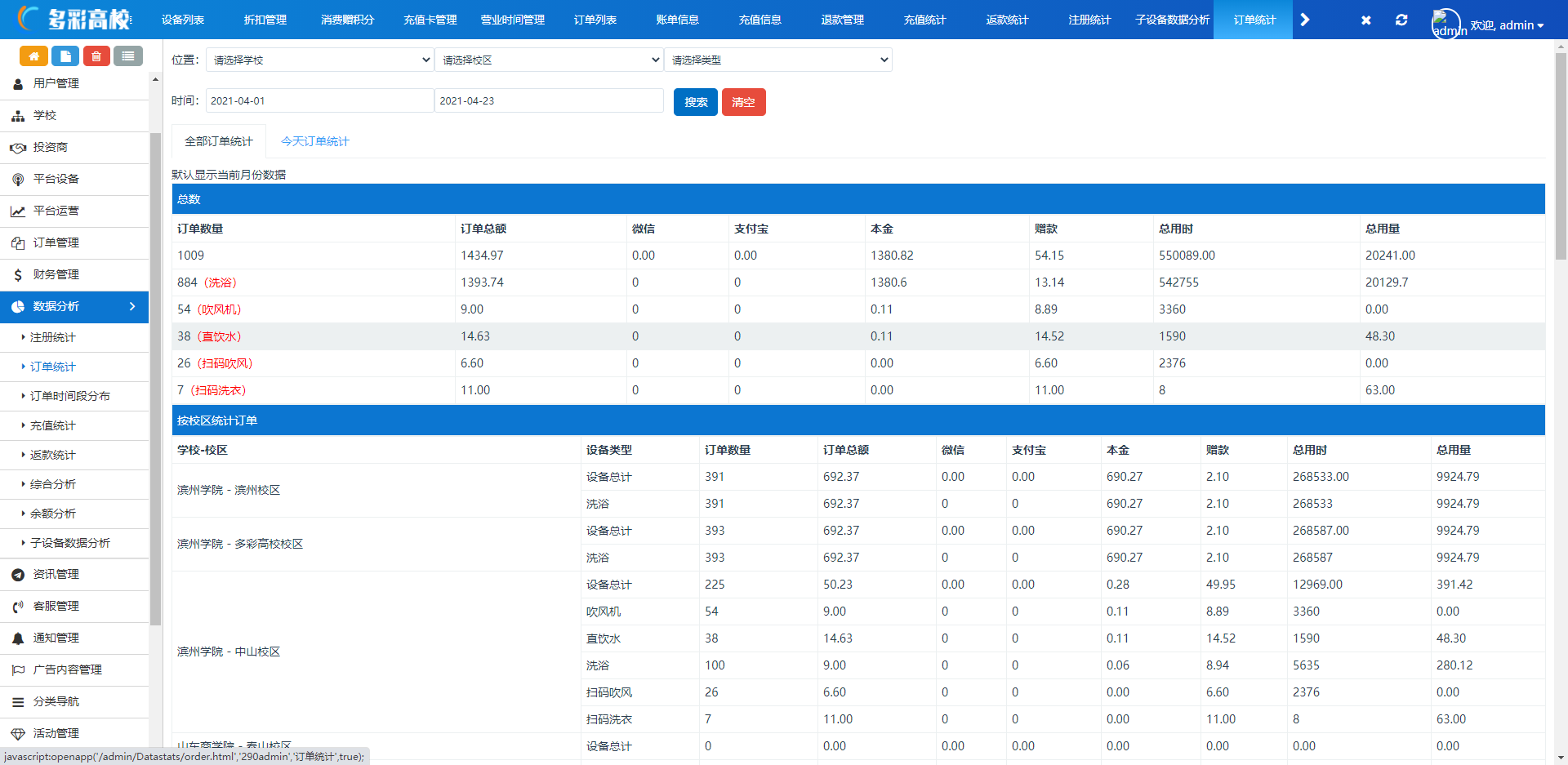Image resolution: width=1568 pixels, height=765 pixels.
Task: Click 滨州学院 - 多彩高校校区 row label
Action: click(240, 544)
